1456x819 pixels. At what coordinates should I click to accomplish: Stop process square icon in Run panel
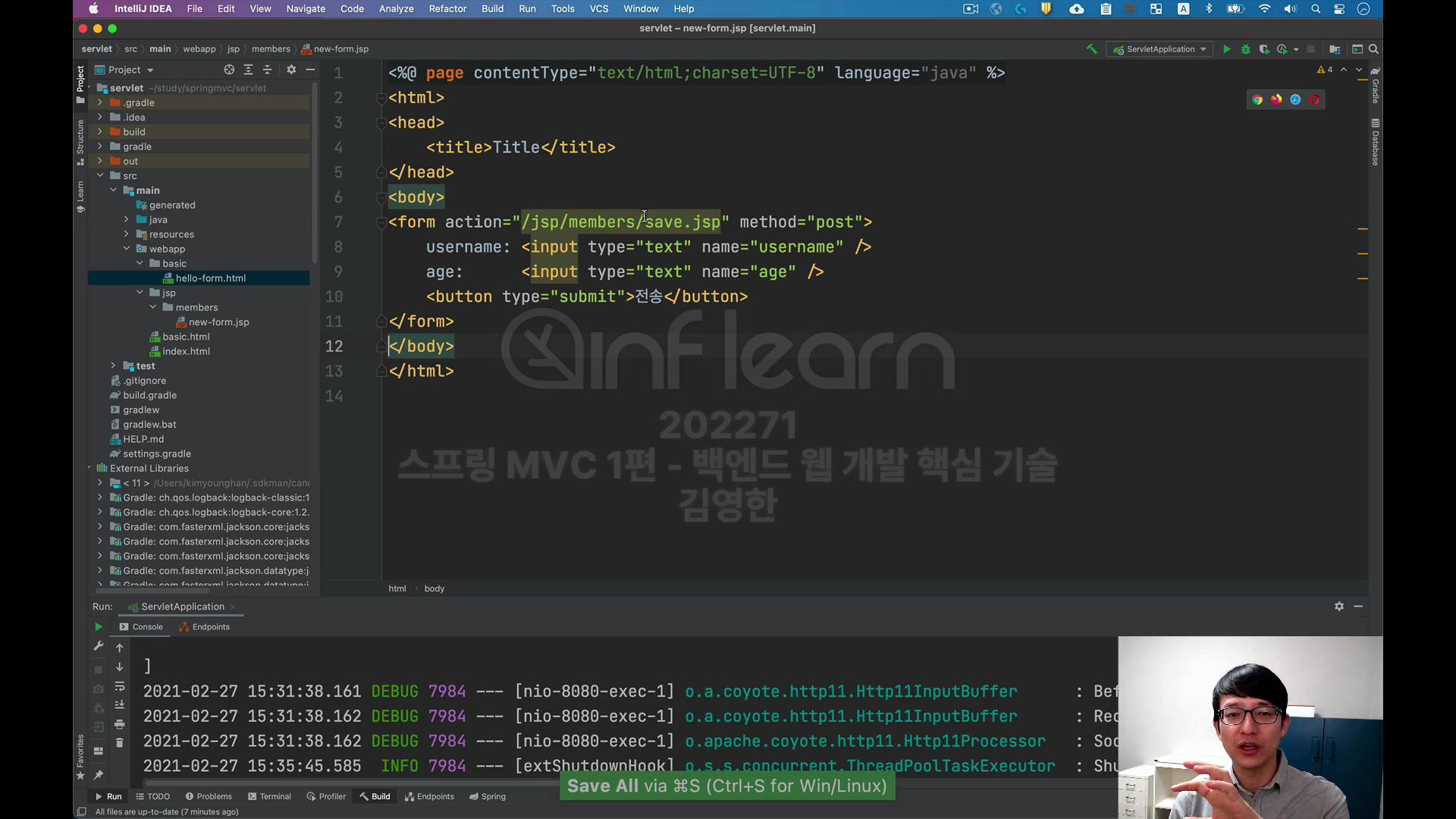pos(98,670)
